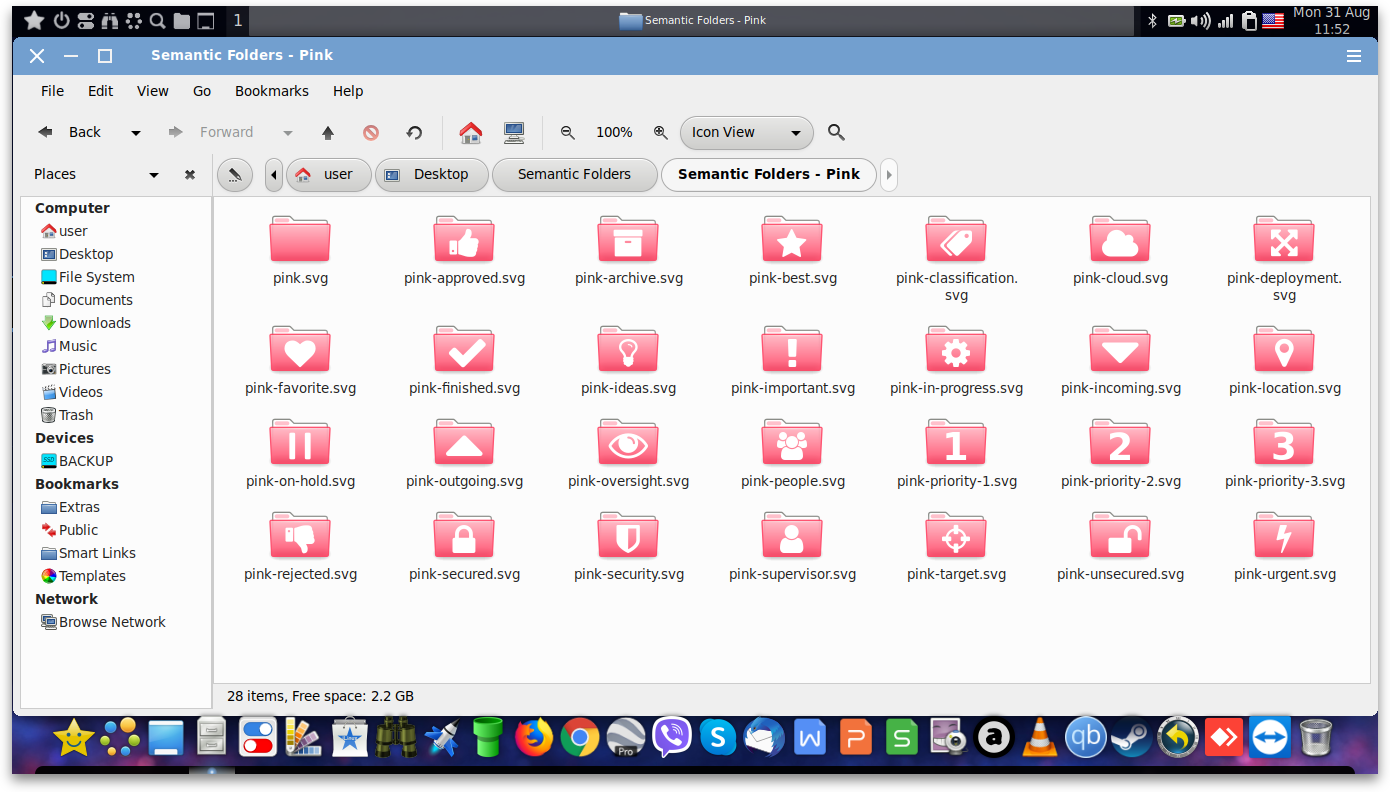The height and width of the screenshot is (792, 1390).
Task: Launch Firefox from the dock
Action: coord(534,738)
